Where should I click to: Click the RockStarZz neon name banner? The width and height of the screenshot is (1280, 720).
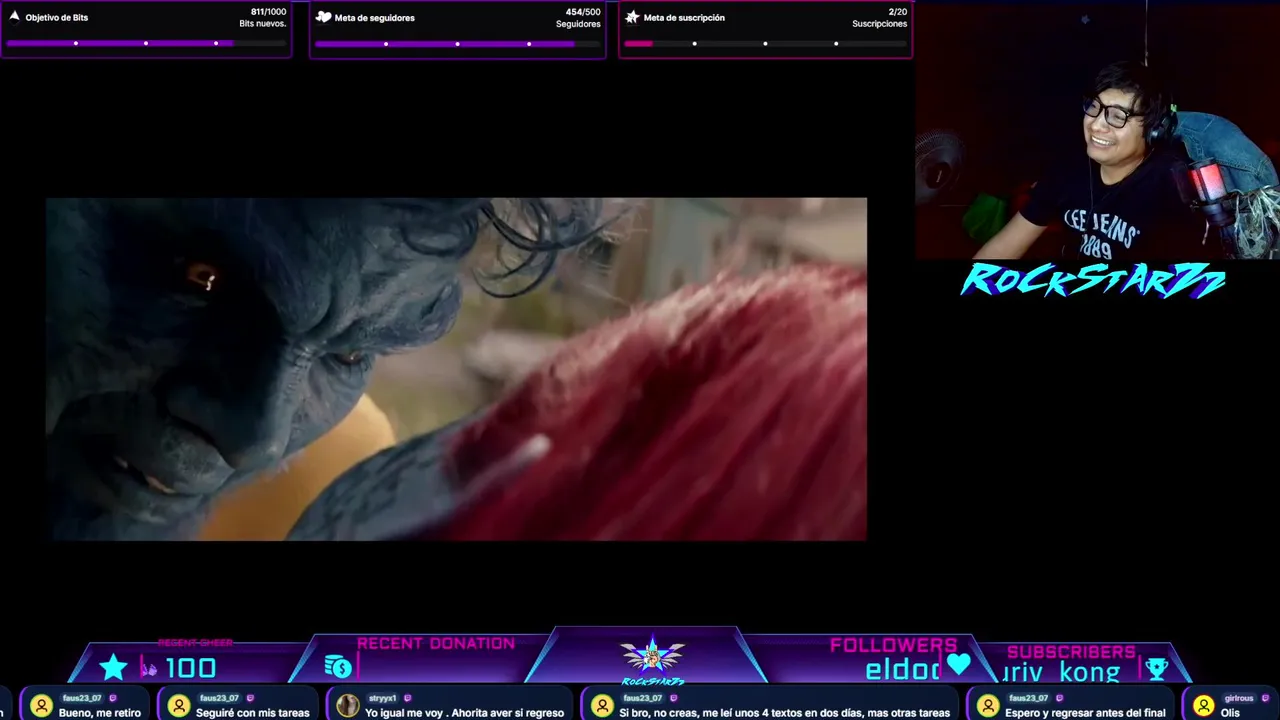[1093, 281]
